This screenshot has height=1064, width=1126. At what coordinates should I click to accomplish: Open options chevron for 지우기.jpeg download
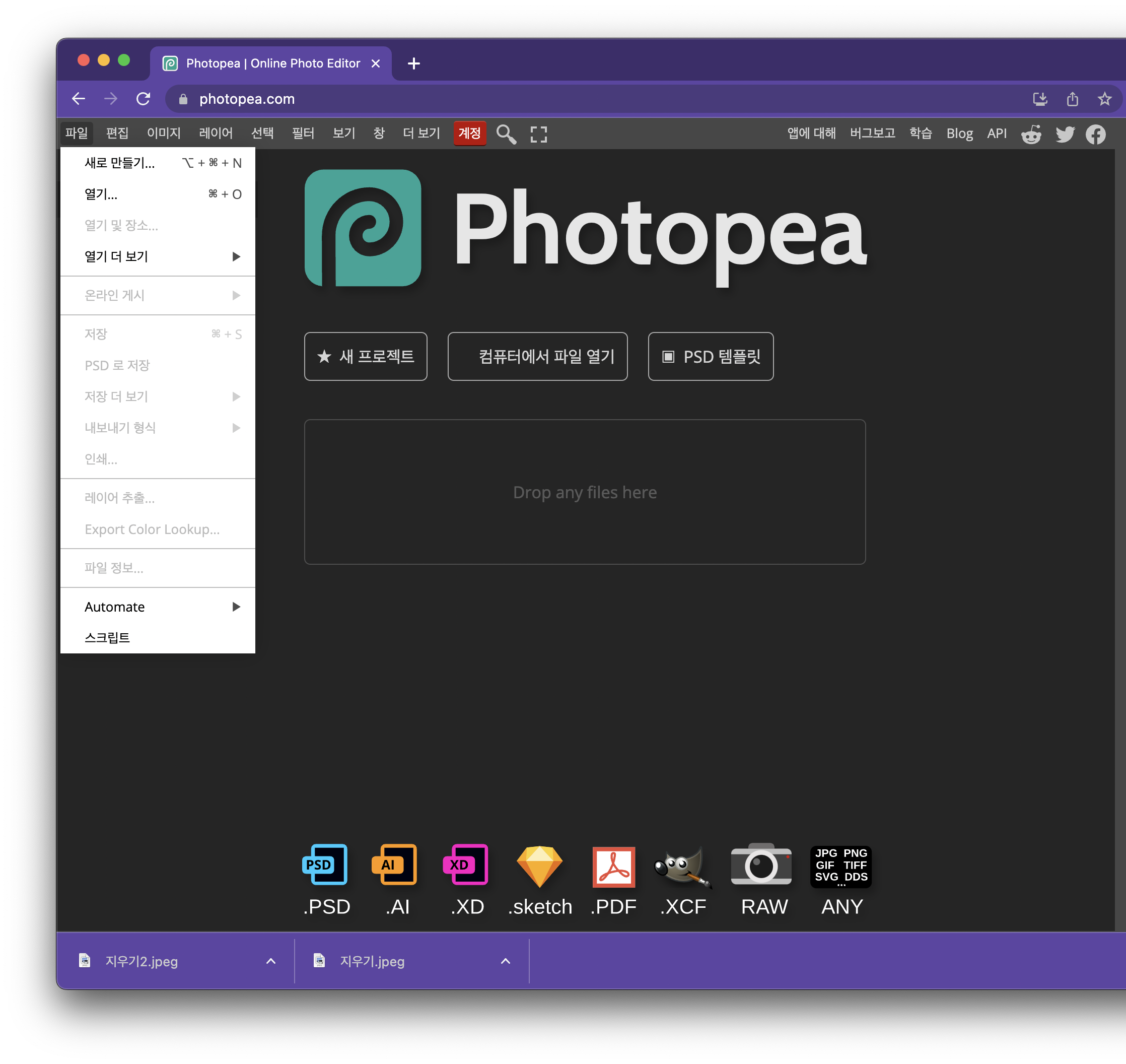506,961
